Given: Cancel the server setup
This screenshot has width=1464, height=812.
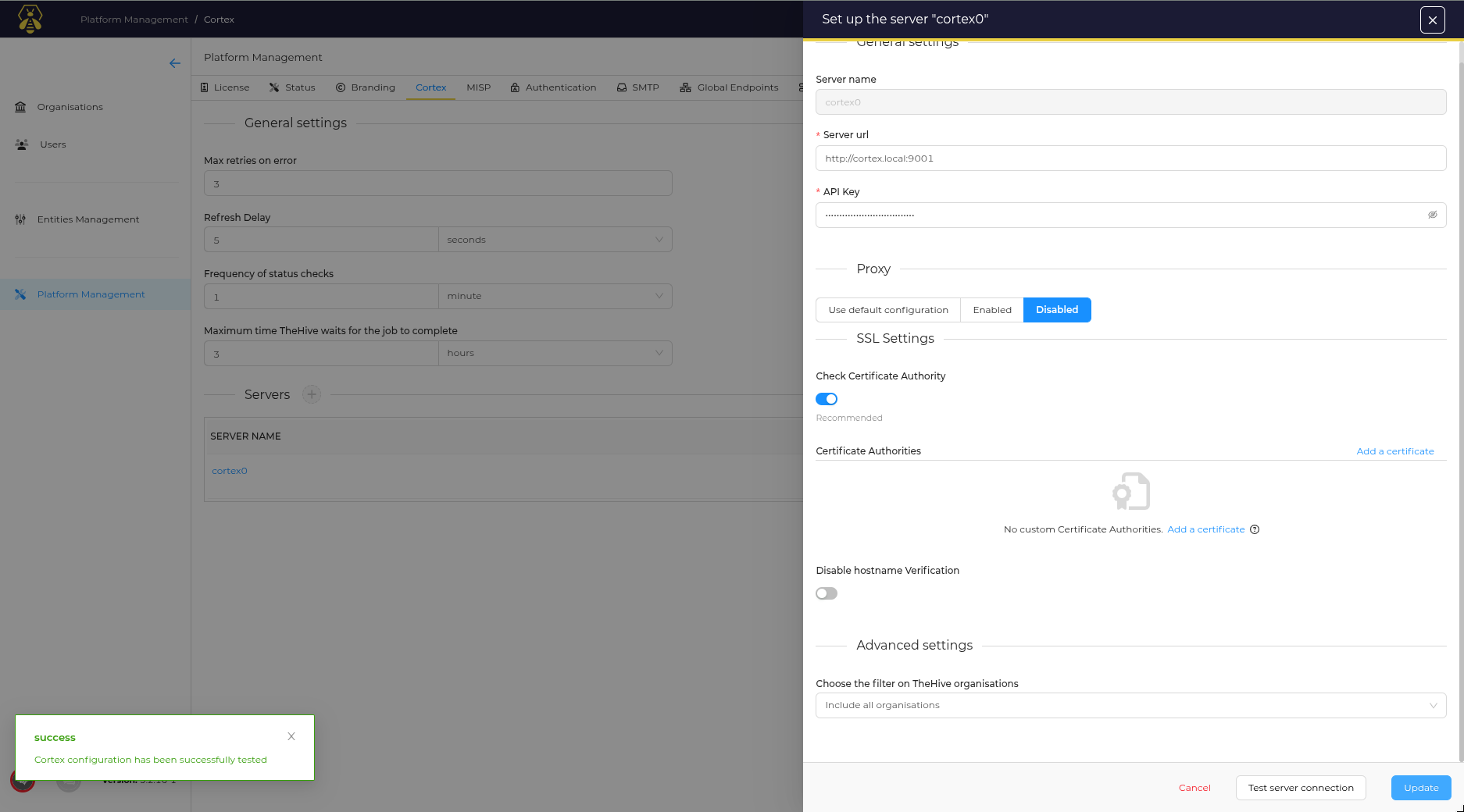Looking at the screenshot, I should (1194, 788).
